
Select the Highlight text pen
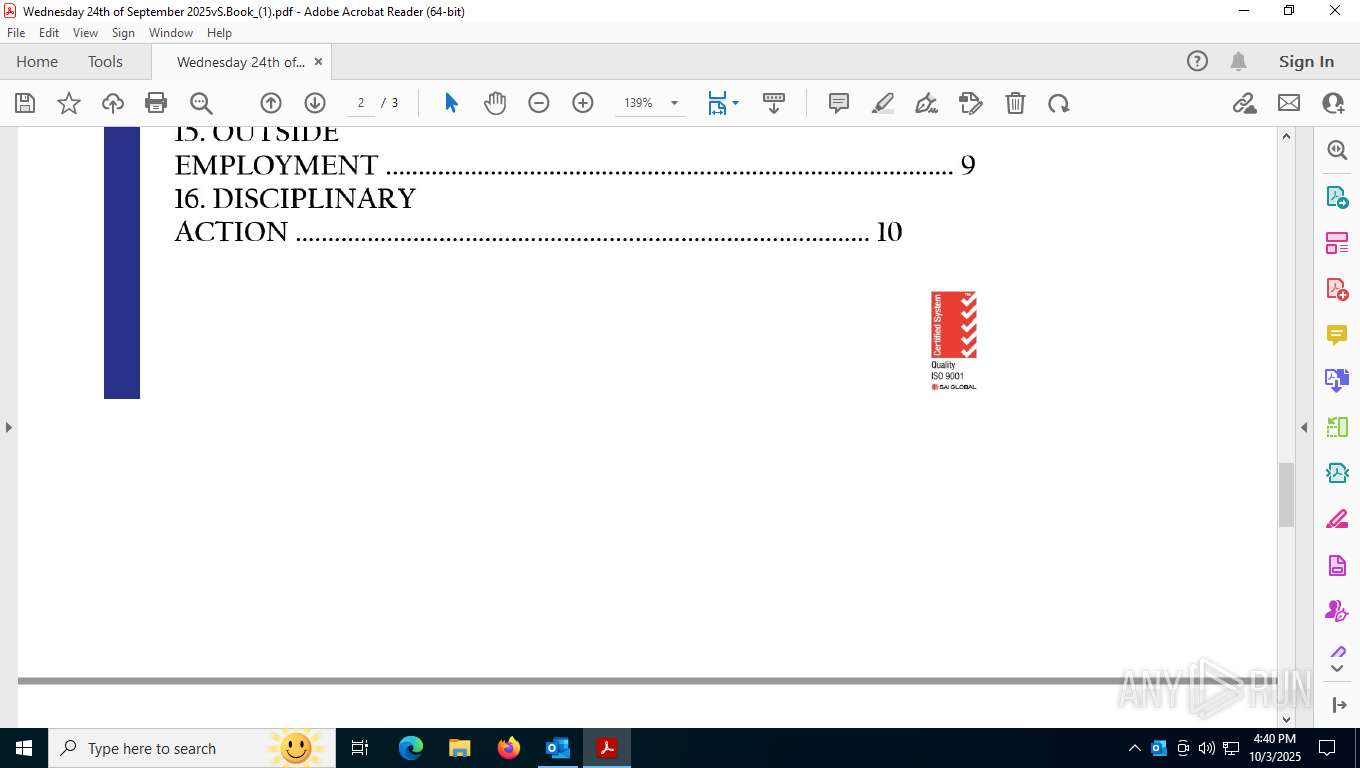click(883, 103)
